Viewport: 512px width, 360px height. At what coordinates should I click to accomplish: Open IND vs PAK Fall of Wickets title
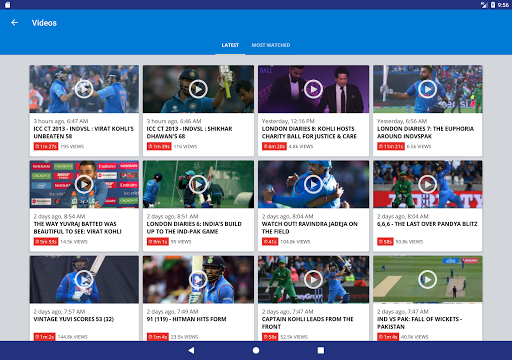[x=419, y=323]
